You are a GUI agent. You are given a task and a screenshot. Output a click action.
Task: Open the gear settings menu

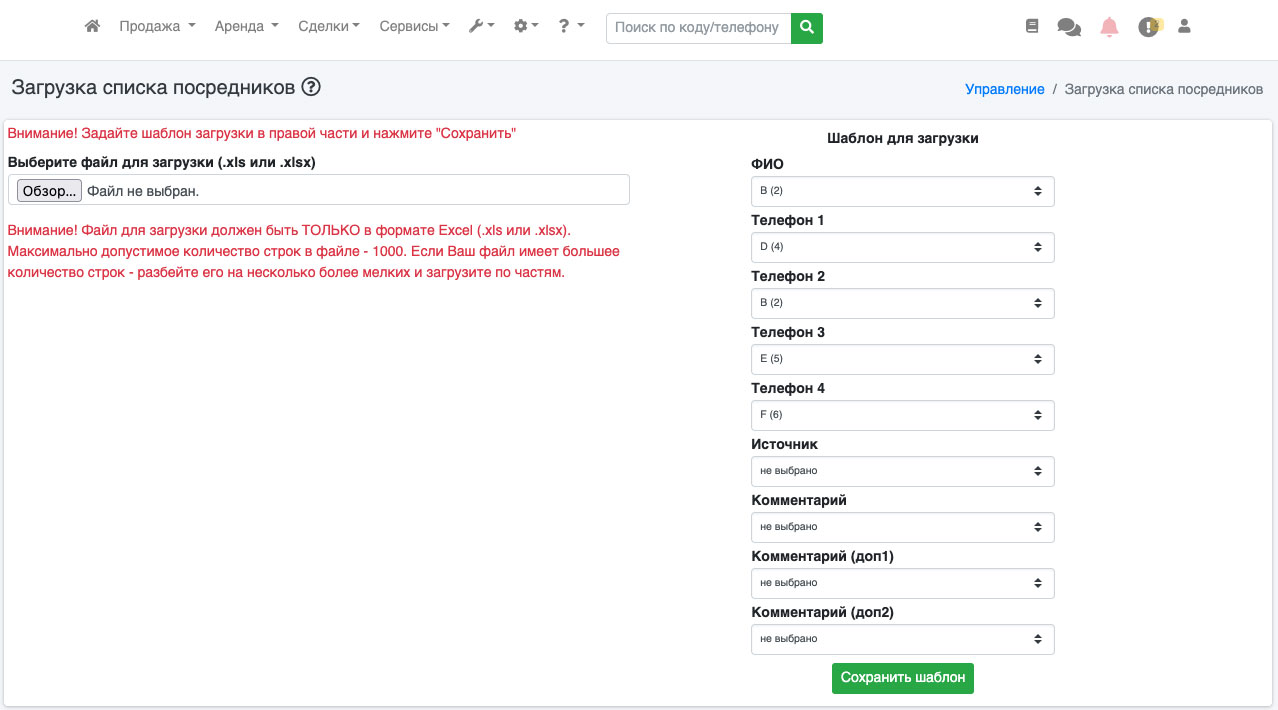525,27
